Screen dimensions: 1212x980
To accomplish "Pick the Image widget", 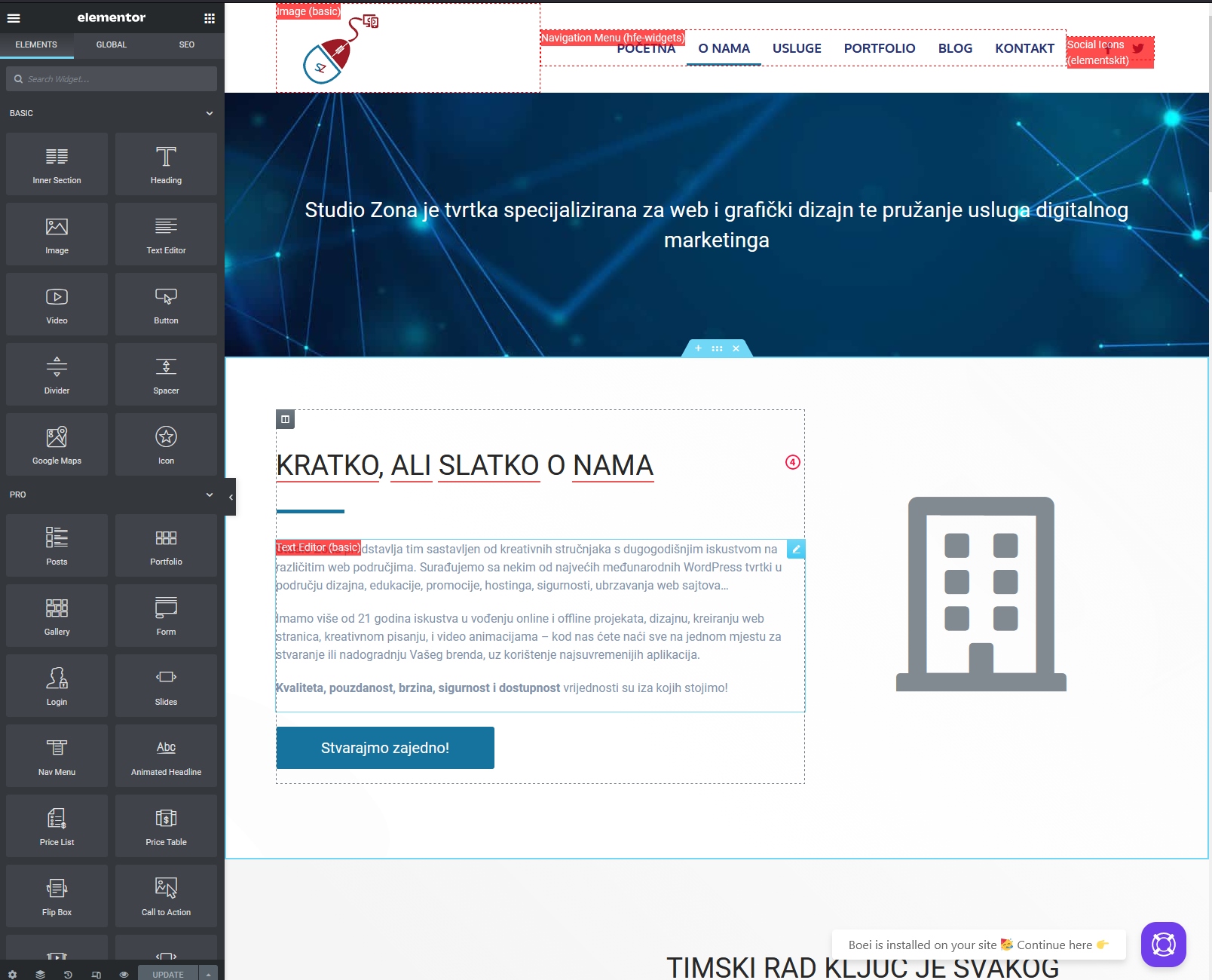I will click(x=57, y=234).
